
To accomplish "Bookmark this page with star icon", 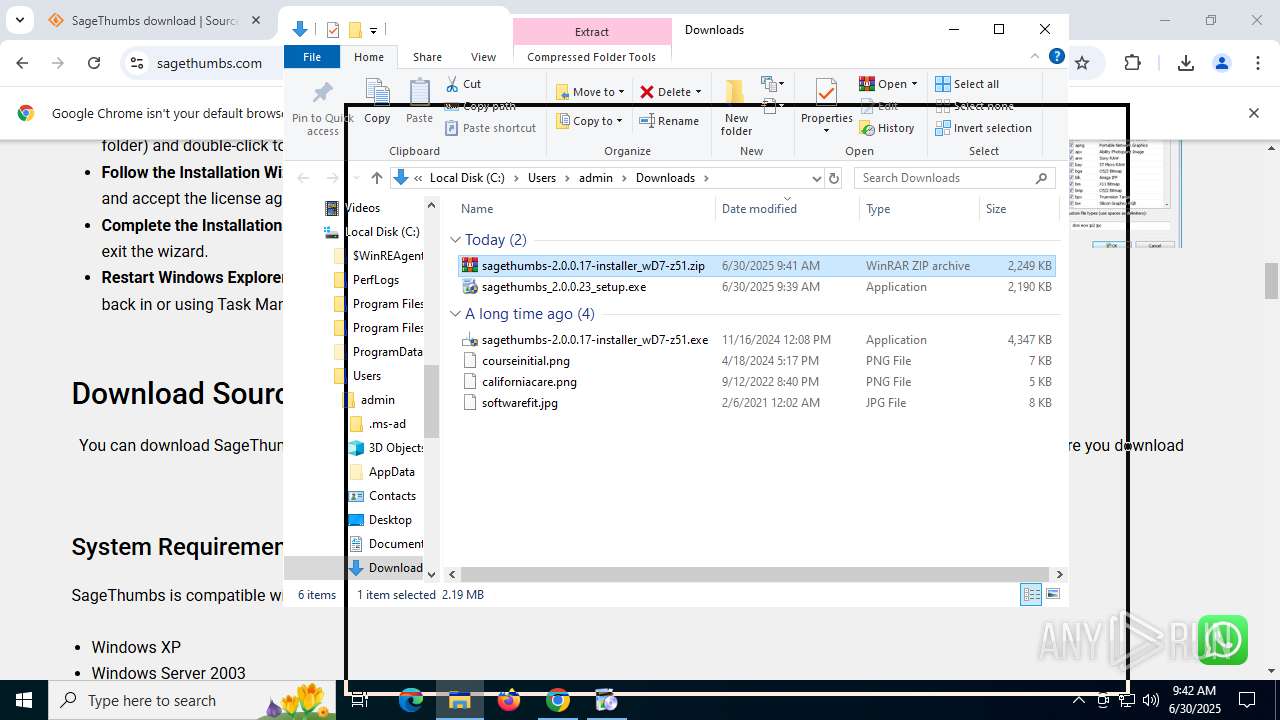I will click(1082, 63).
